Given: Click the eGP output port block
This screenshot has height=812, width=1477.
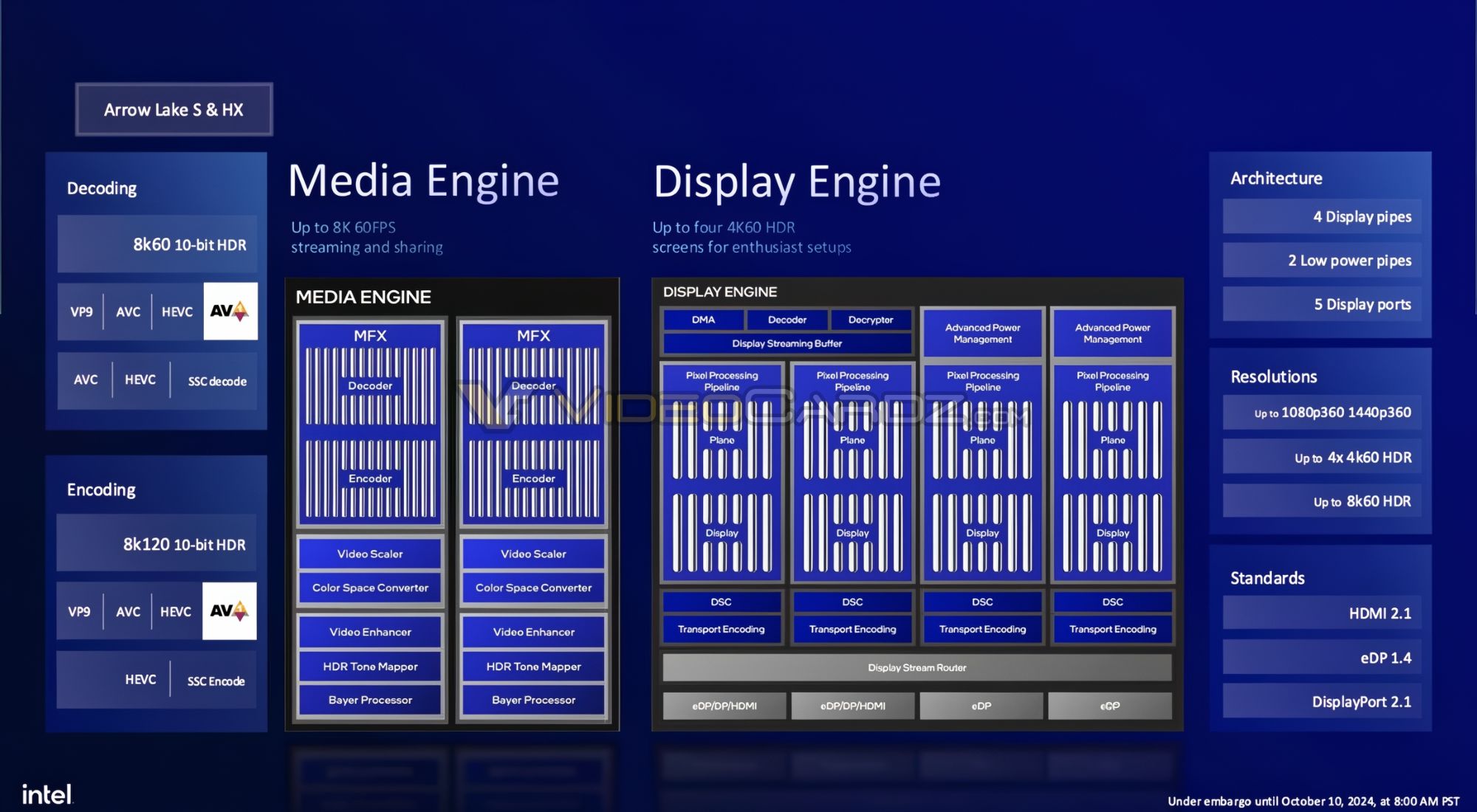Looking at the screenshot, I should [x=1109, y=706].
